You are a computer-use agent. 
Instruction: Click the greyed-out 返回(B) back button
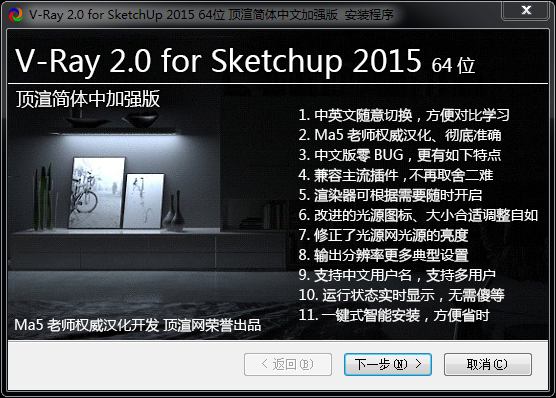(x=288, y=364)
